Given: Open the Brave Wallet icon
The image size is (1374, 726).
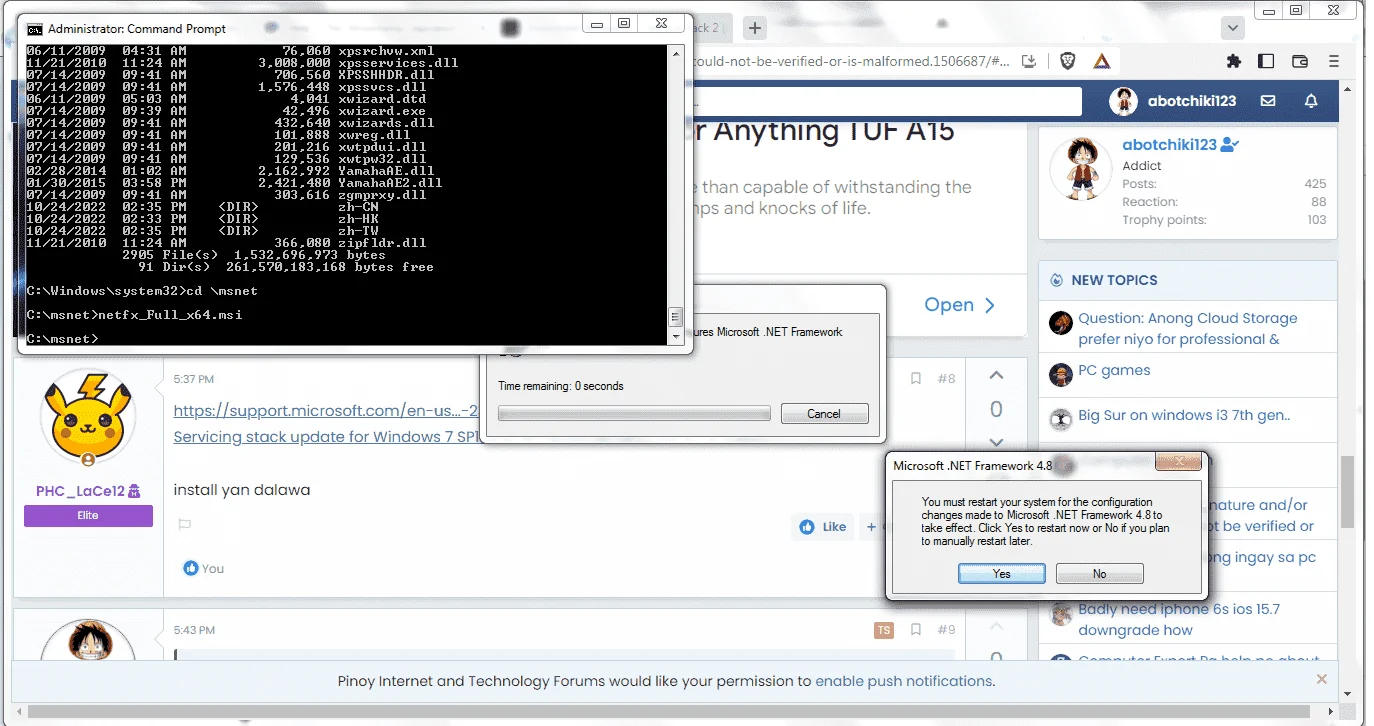Looking at the screenshot, I should [x=1300, y=61].
